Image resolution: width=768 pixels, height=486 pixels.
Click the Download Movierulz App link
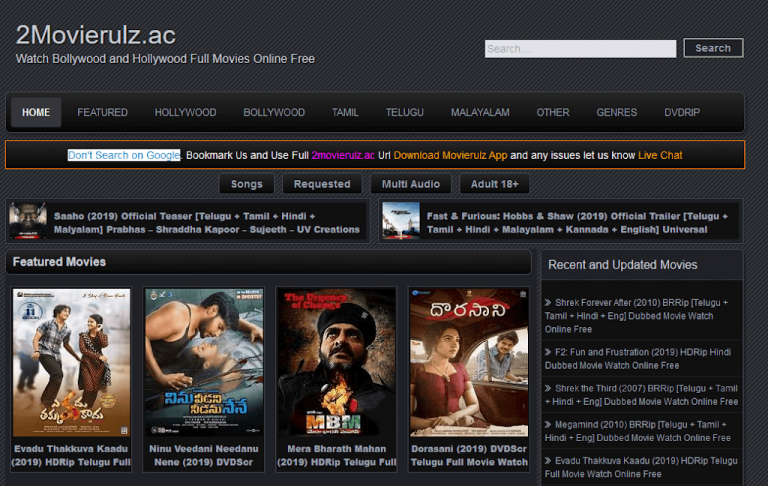tap(450, 155)
